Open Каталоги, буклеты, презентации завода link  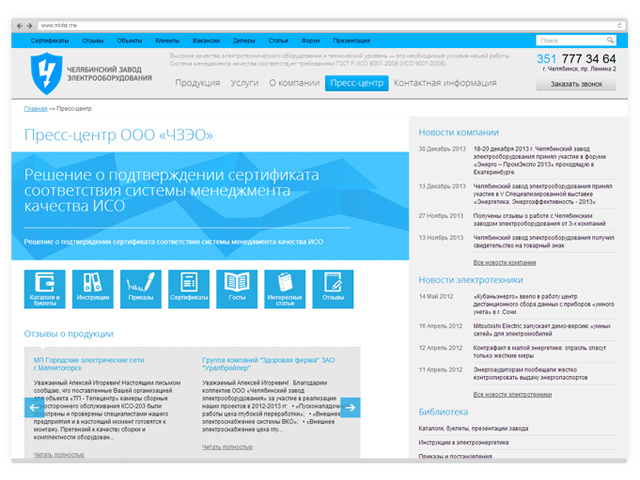[x=473, y=429]
